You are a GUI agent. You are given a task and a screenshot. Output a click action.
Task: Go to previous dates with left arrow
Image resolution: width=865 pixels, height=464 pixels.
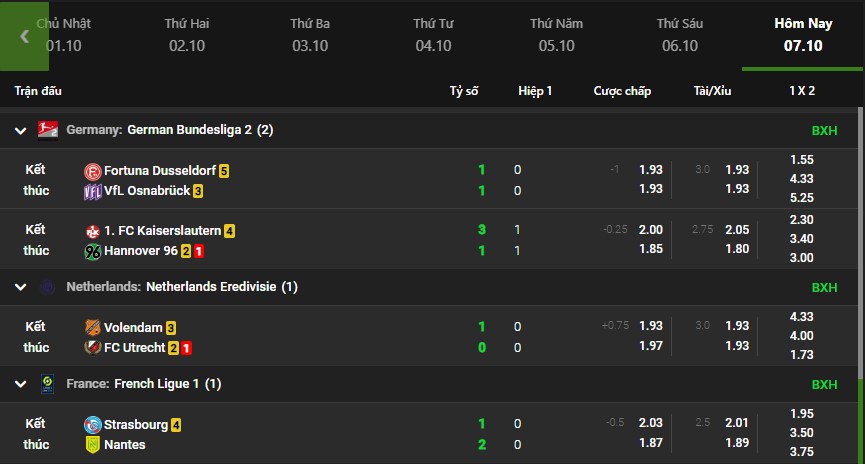(x=24, y=36)
